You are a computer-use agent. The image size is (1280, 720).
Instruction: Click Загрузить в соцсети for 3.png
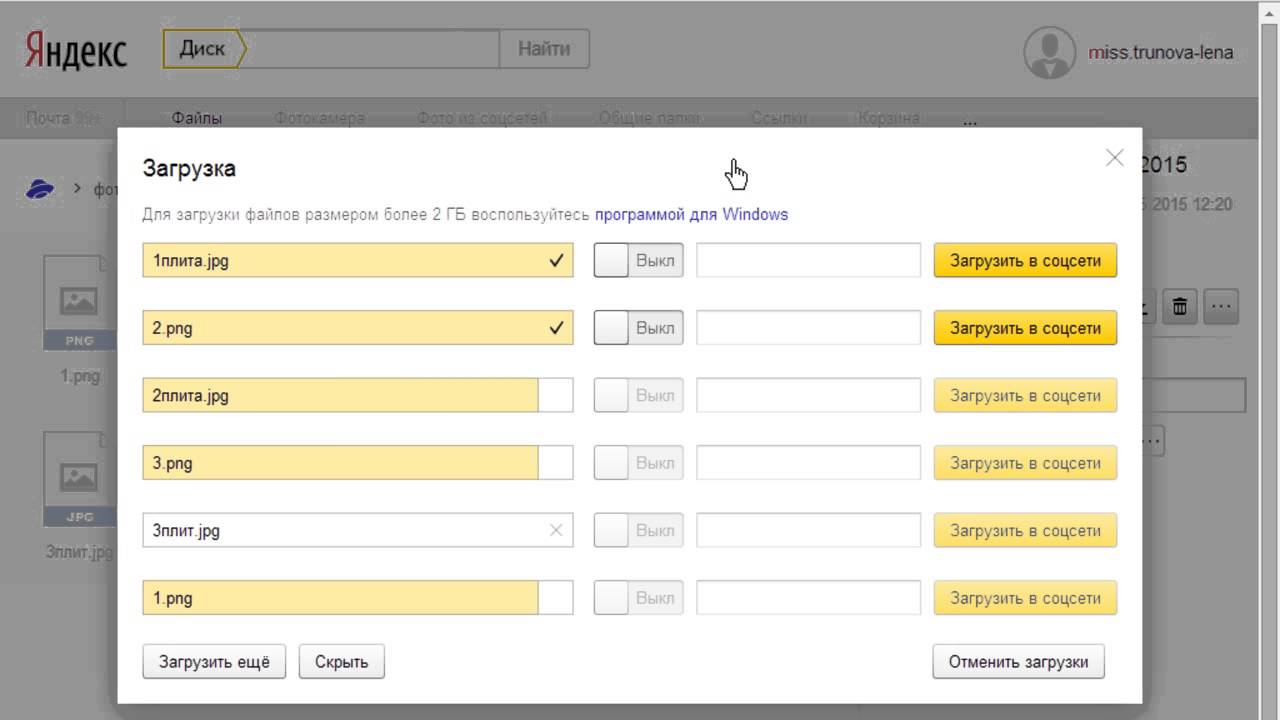tap(1025, 463)
